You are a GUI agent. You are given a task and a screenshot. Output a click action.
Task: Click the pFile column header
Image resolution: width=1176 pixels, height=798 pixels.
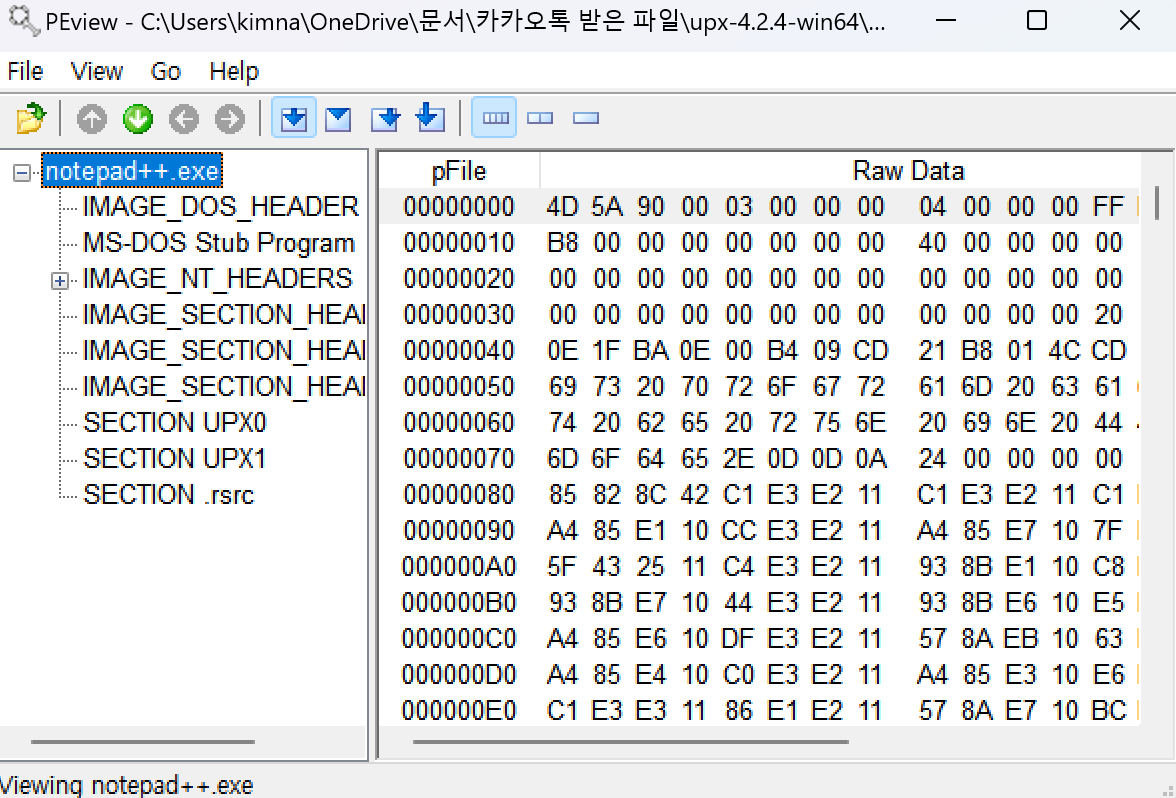click(459, 171)
